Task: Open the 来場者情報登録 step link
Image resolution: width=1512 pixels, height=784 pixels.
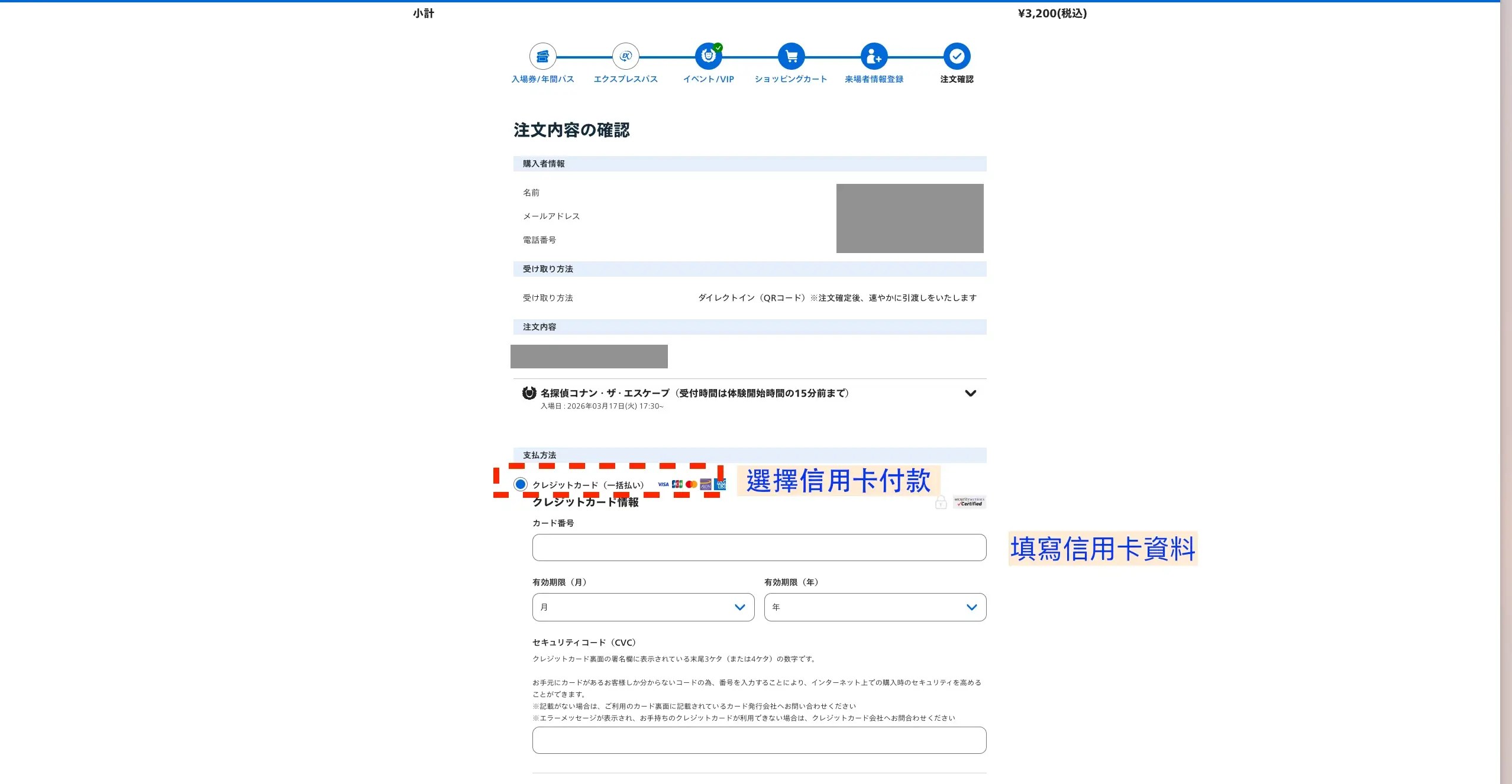Action: (874, 79)
